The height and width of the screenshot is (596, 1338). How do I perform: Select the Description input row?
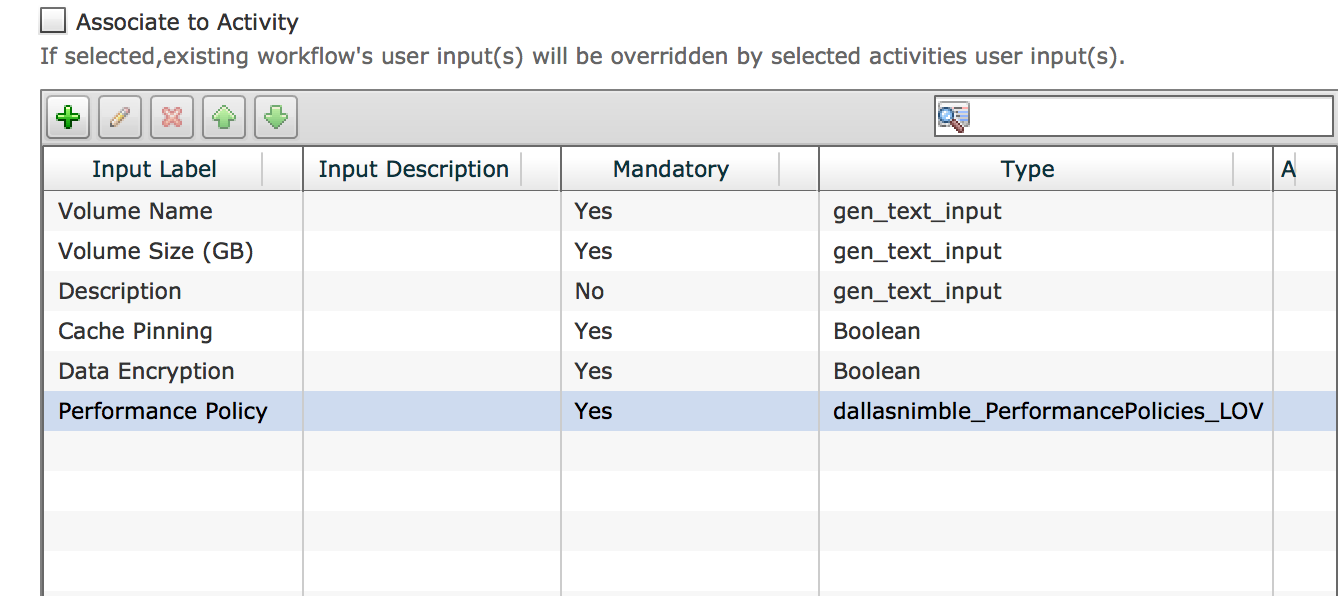(690, 291)
